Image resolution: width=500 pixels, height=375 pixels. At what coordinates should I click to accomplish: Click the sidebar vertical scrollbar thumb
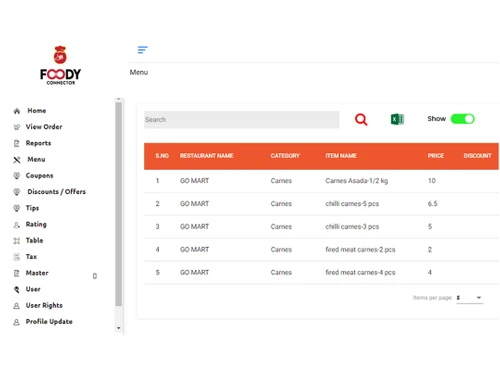coord(118,204)
